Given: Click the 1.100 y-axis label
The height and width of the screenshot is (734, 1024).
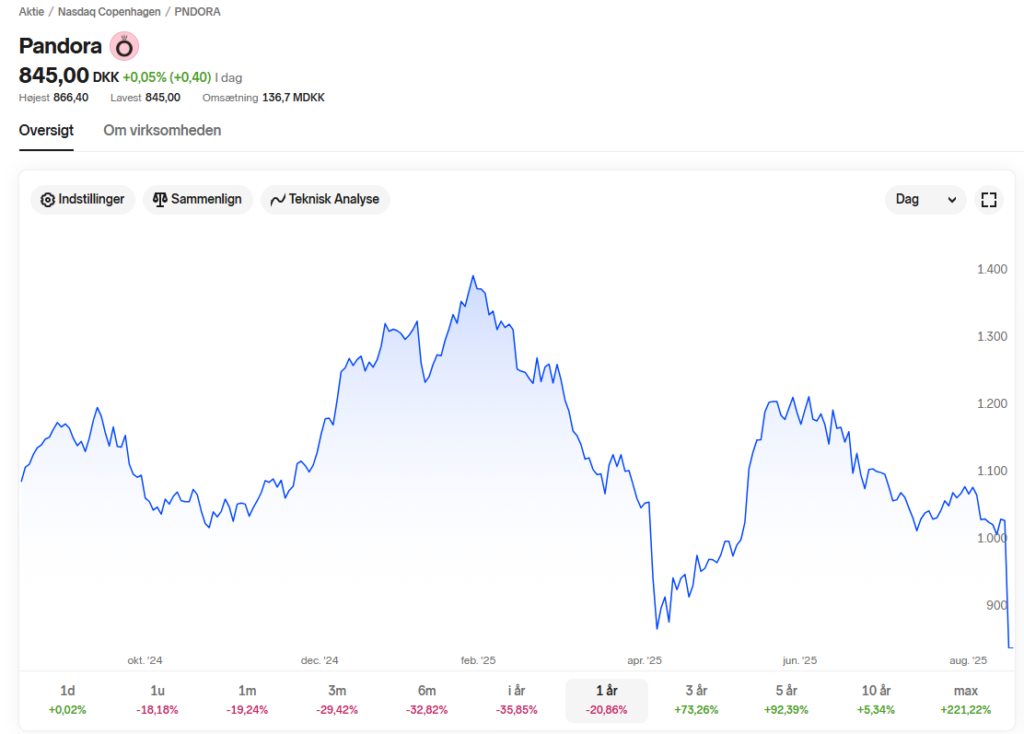Looking at the screenshot, I should coord(992,471).
